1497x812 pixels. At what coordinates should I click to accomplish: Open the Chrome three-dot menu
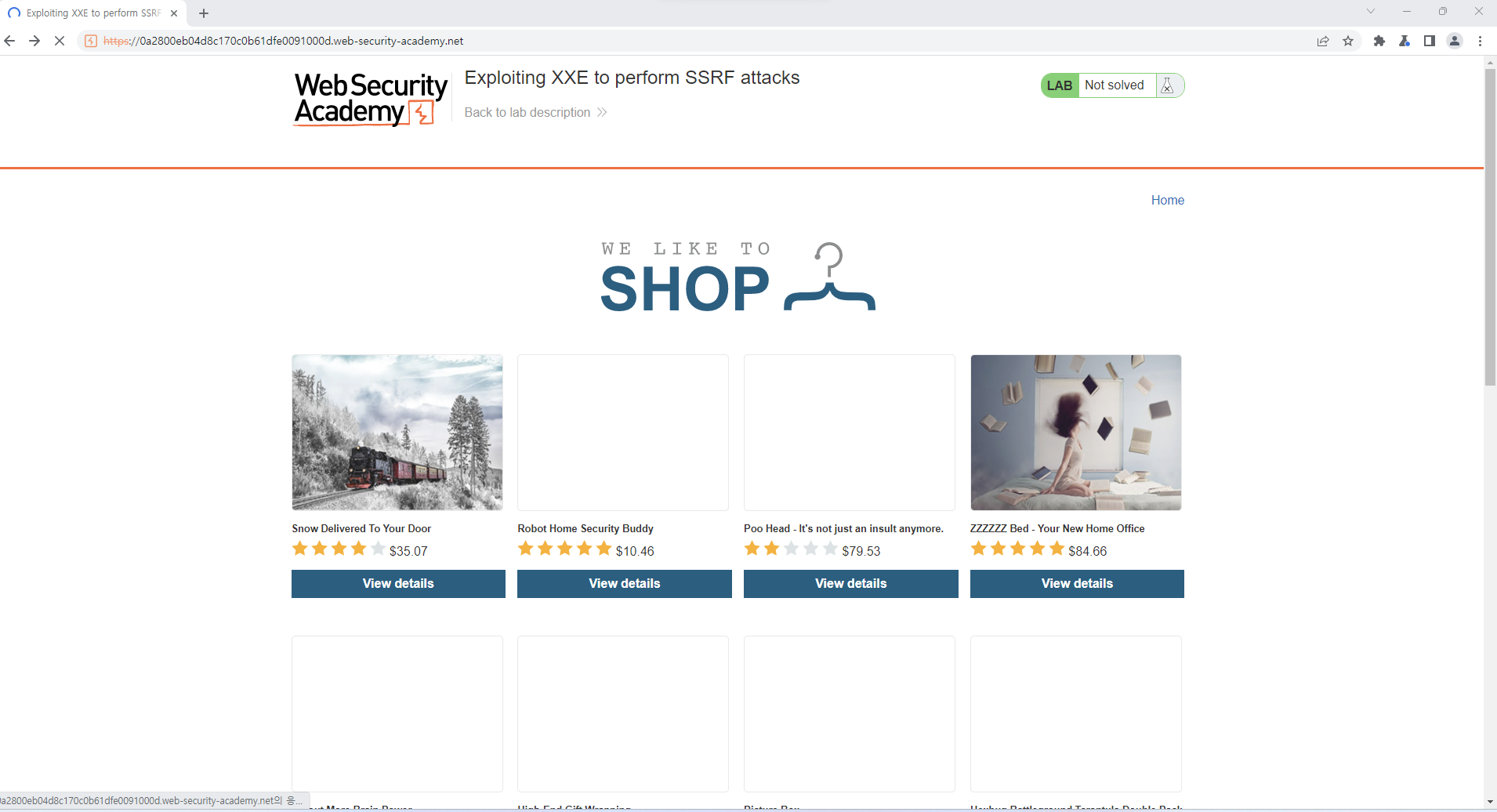tap(1480, 41)
